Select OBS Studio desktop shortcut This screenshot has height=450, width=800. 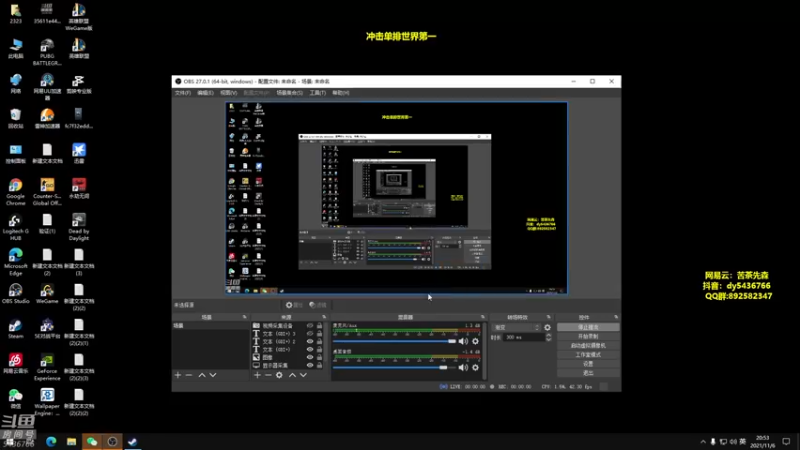click(x=15, y=294)
